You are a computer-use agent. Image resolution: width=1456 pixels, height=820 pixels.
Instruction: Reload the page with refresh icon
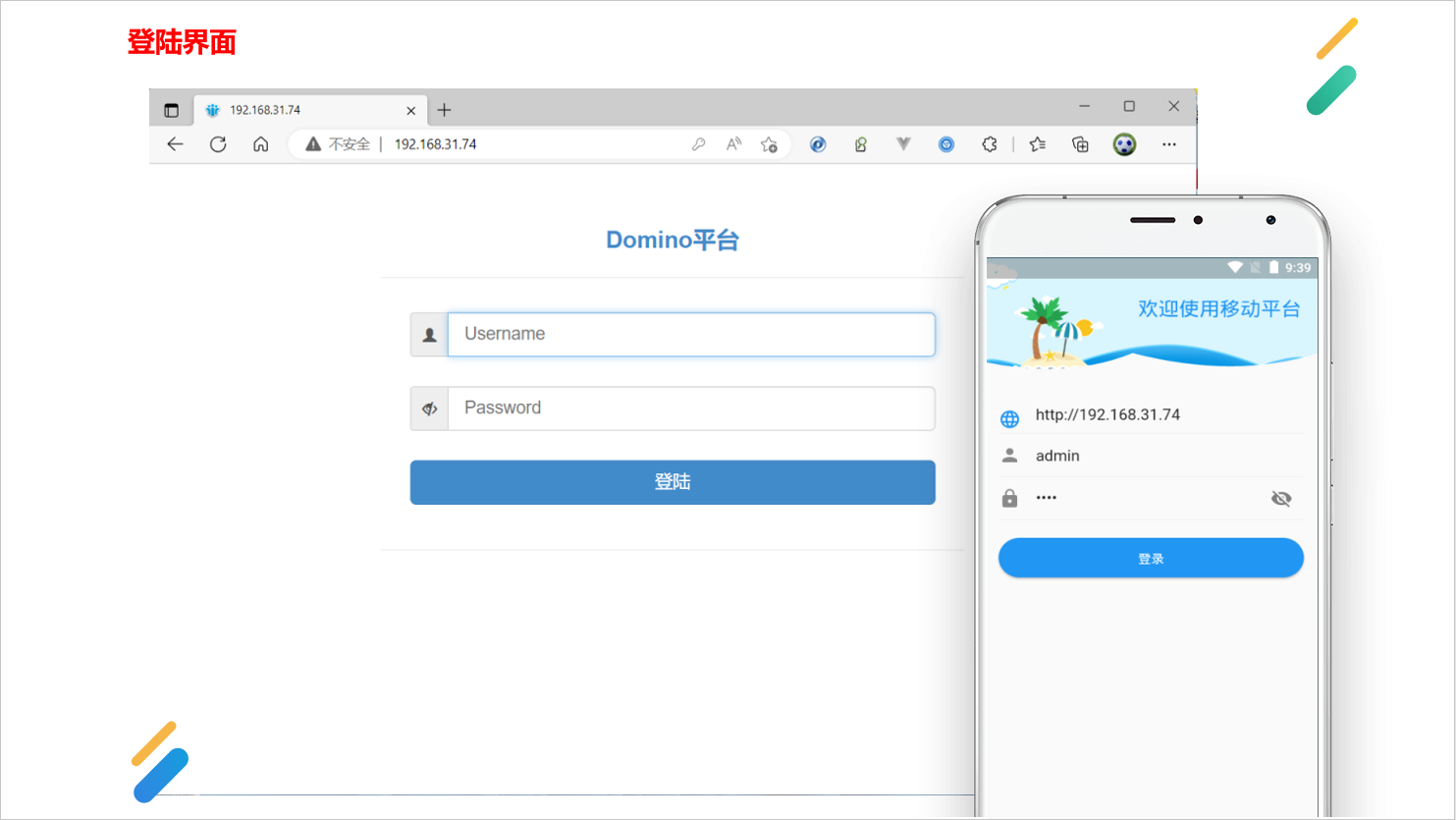[x=218, y=144]
